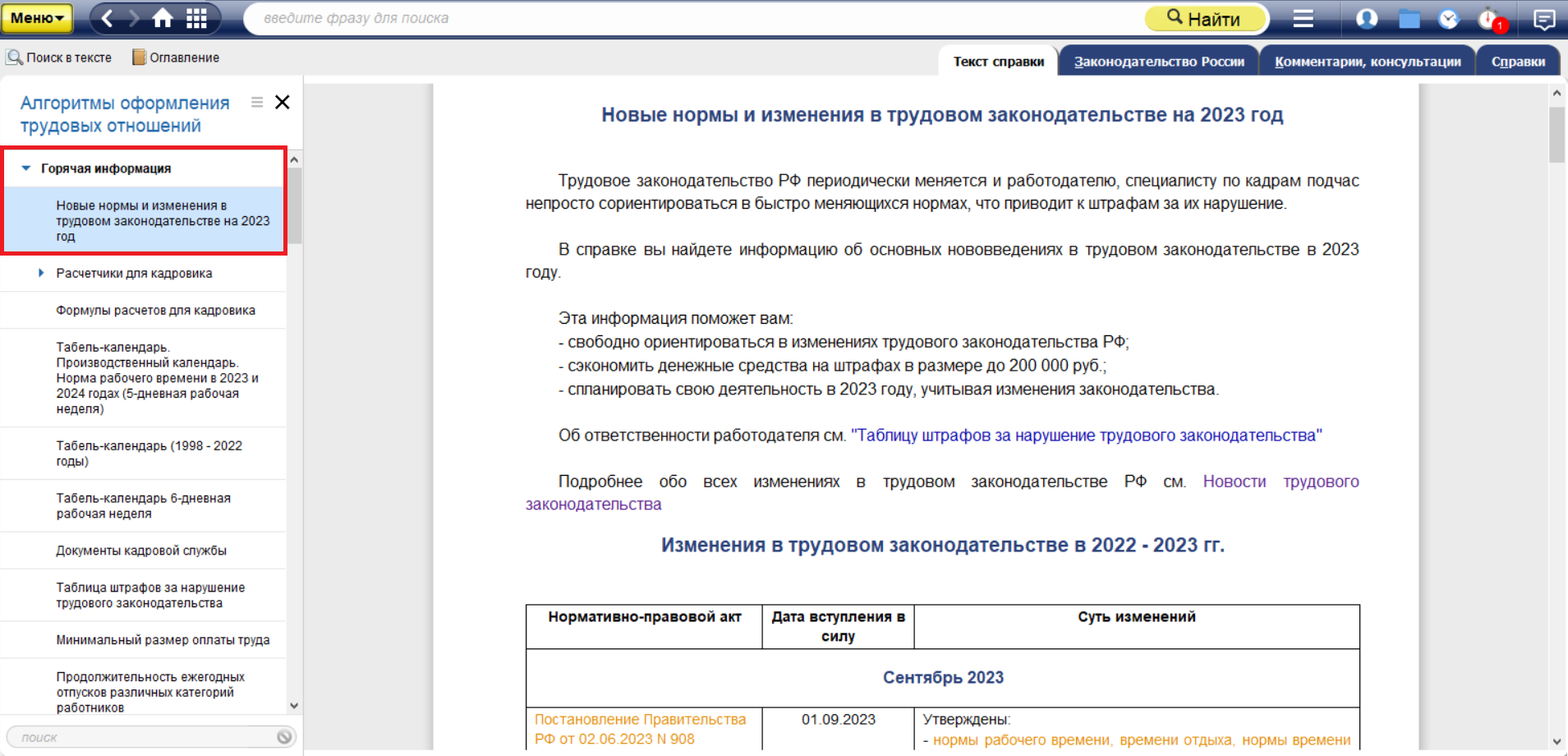Click the date cell 01.09.2023
This screenshot has width=1568, height=756.
(838, 720)
